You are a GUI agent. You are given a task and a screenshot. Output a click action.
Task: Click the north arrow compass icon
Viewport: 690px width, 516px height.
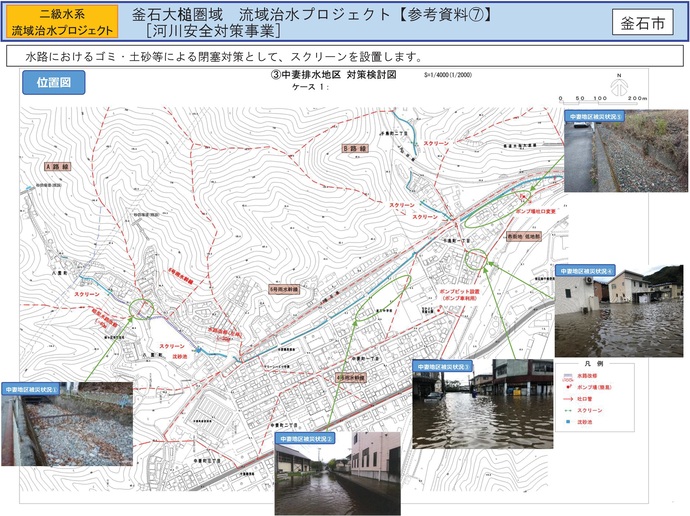tap(619, 81)
